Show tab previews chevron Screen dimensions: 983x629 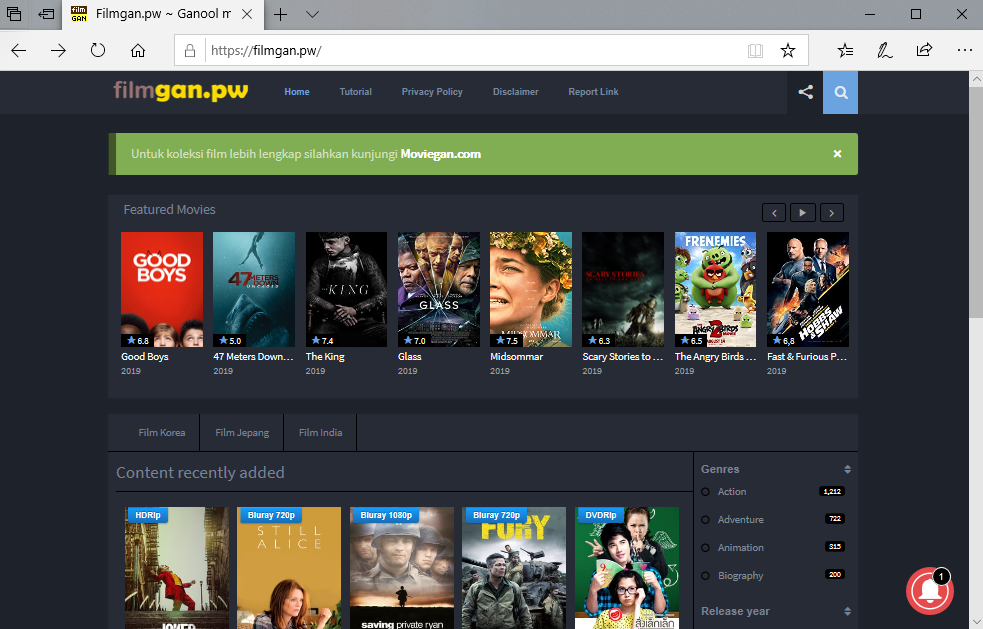tap(312, 14)
